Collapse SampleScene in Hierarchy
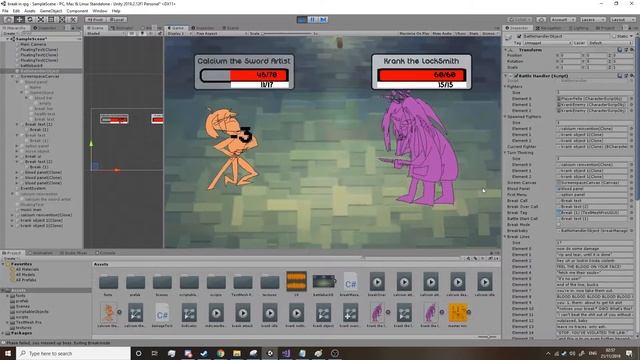The width and height of the screenshot is (640, 360). pyautogui.click(x=8, y=39)
